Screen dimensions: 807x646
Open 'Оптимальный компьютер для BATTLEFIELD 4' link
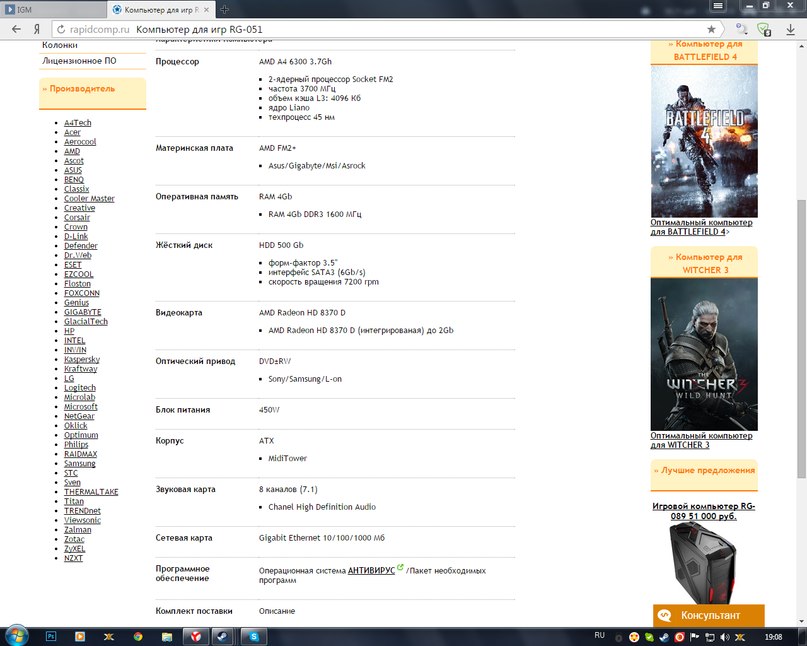[701, 227]
